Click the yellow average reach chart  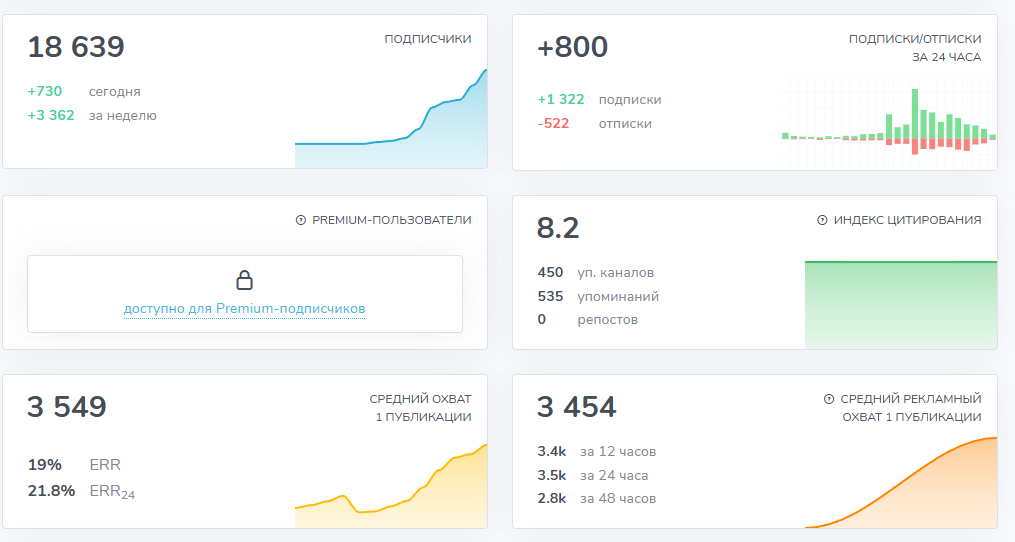(391, 486)
